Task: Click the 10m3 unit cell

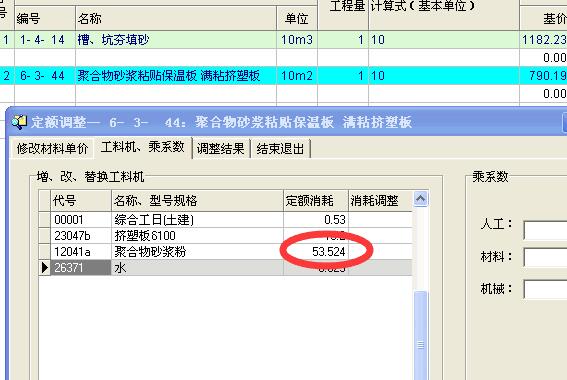Action: click(x=297, y=40)
